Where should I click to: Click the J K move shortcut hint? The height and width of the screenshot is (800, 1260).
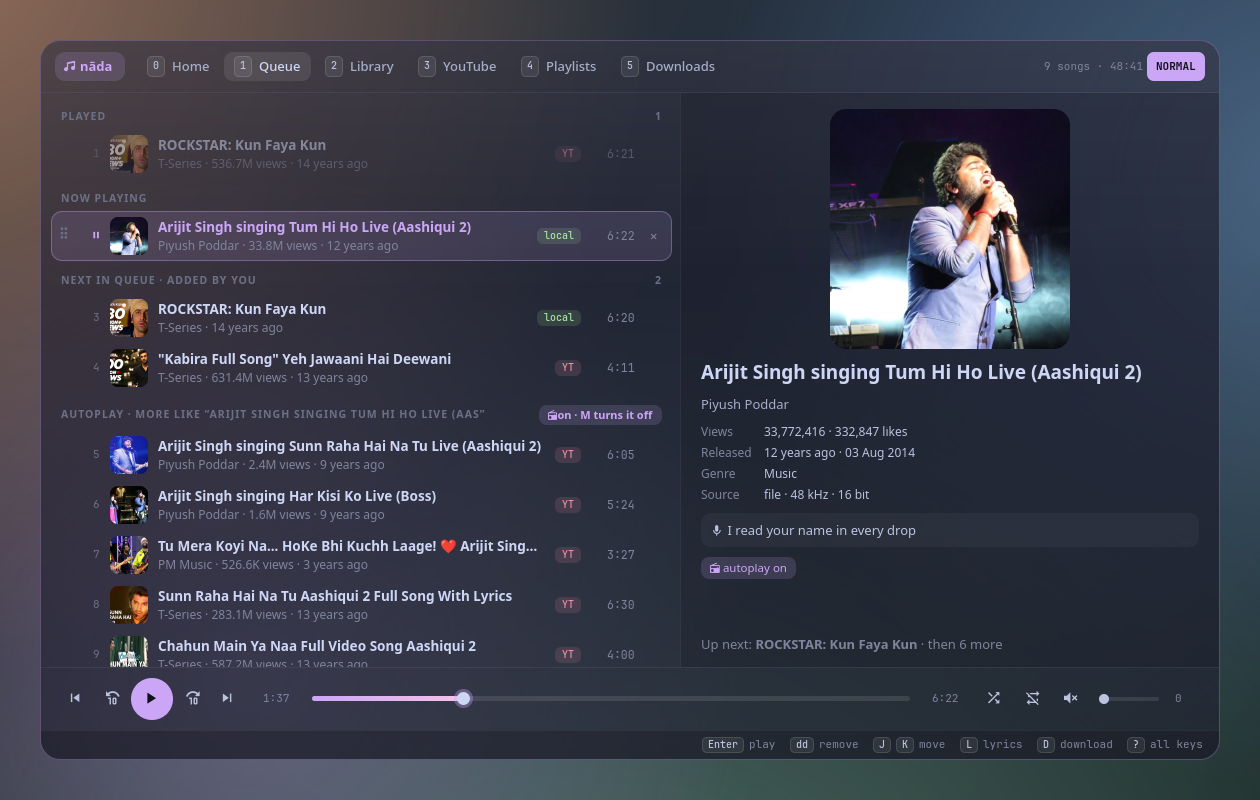[909, 744]
